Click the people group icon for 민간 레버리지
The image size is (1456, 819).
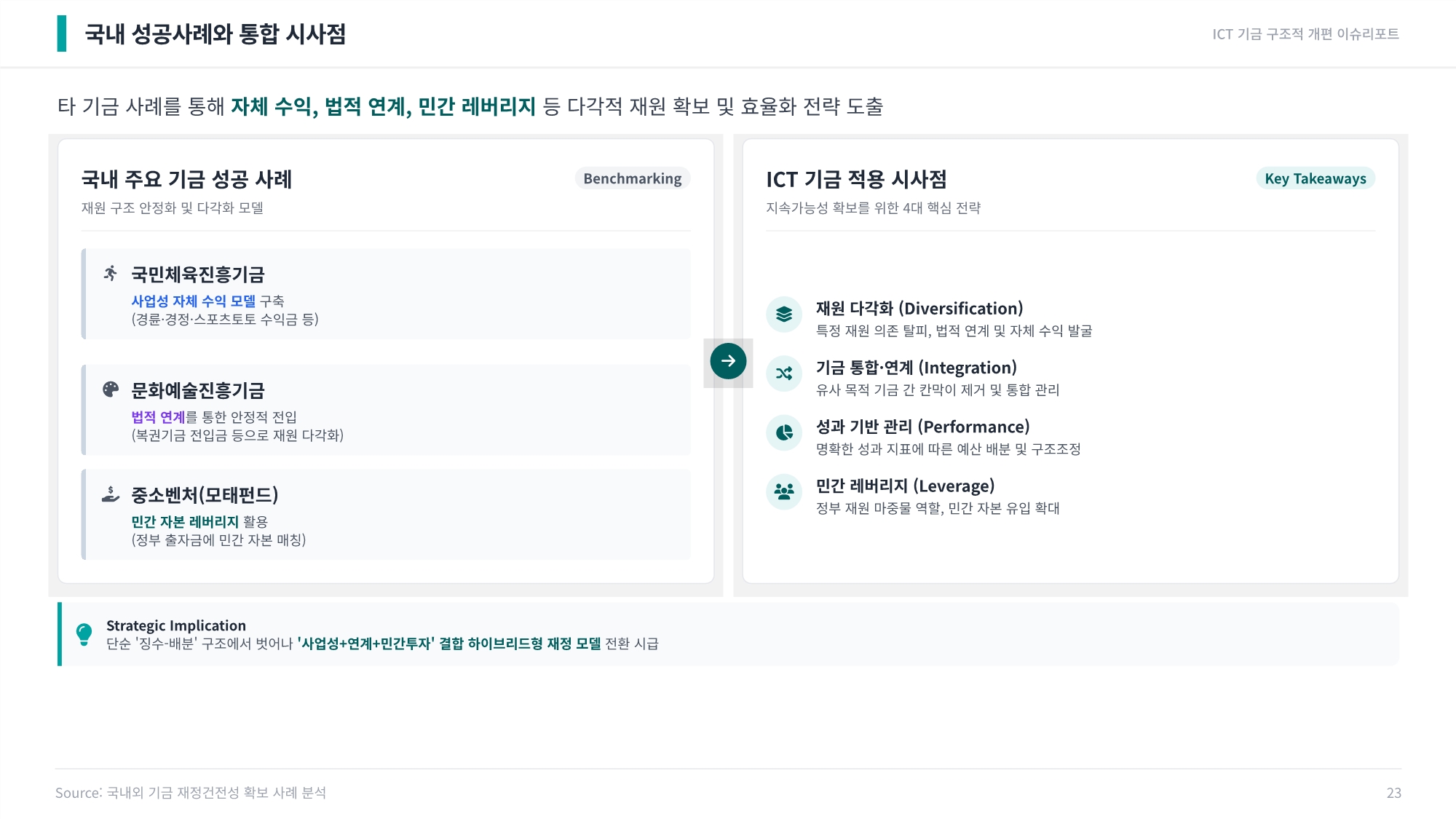(784, 491)
